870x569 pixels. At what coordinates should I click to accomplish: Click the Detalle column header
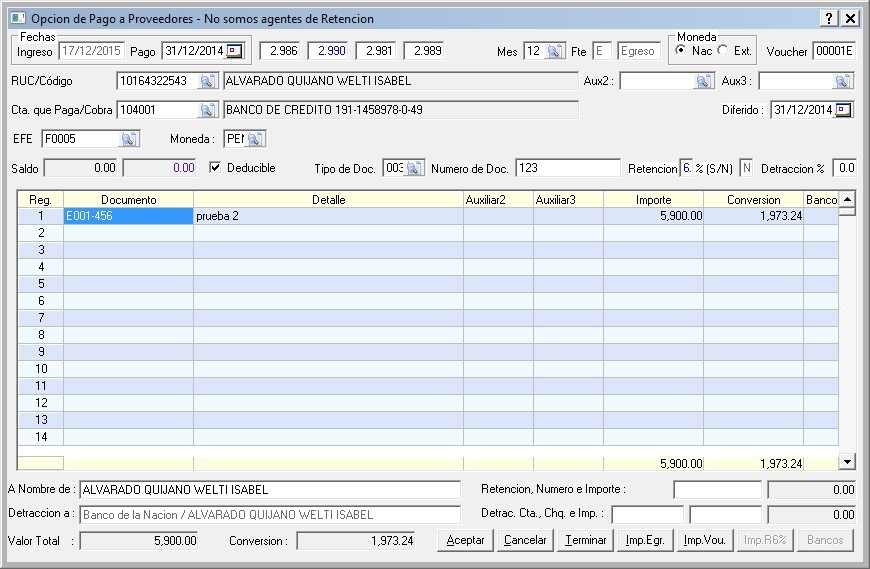pyautogui.click(x=328, y=200)
